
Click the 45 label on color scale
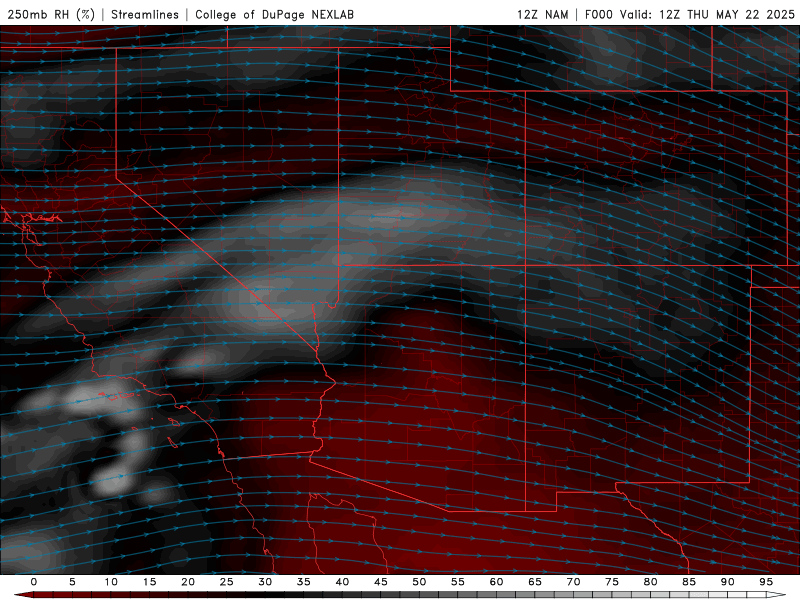381,582
